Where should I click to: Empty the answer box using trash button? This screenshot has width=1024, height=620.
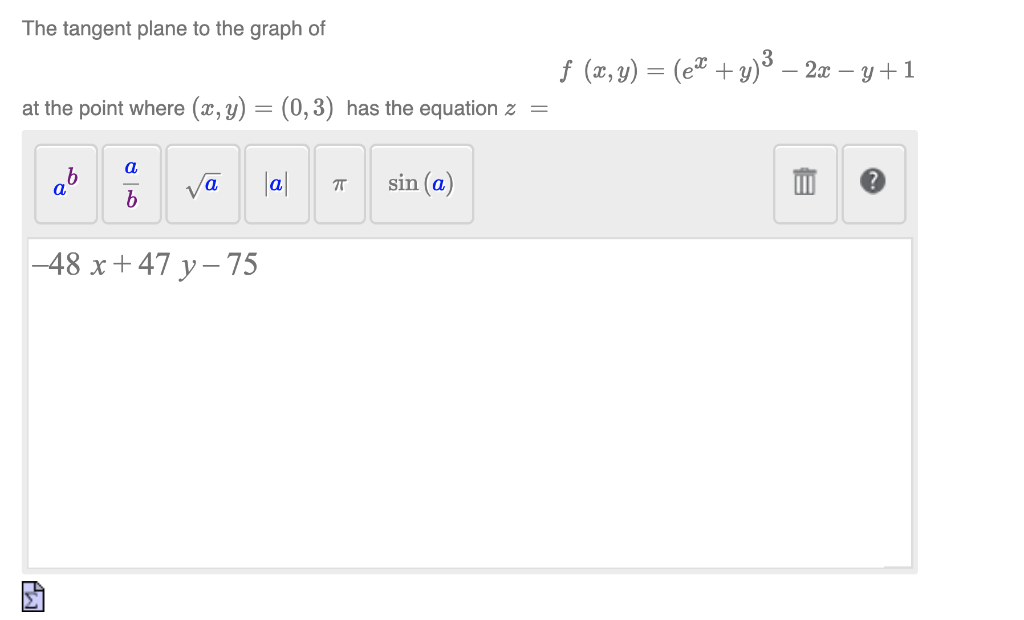click(x=804, y=184)
